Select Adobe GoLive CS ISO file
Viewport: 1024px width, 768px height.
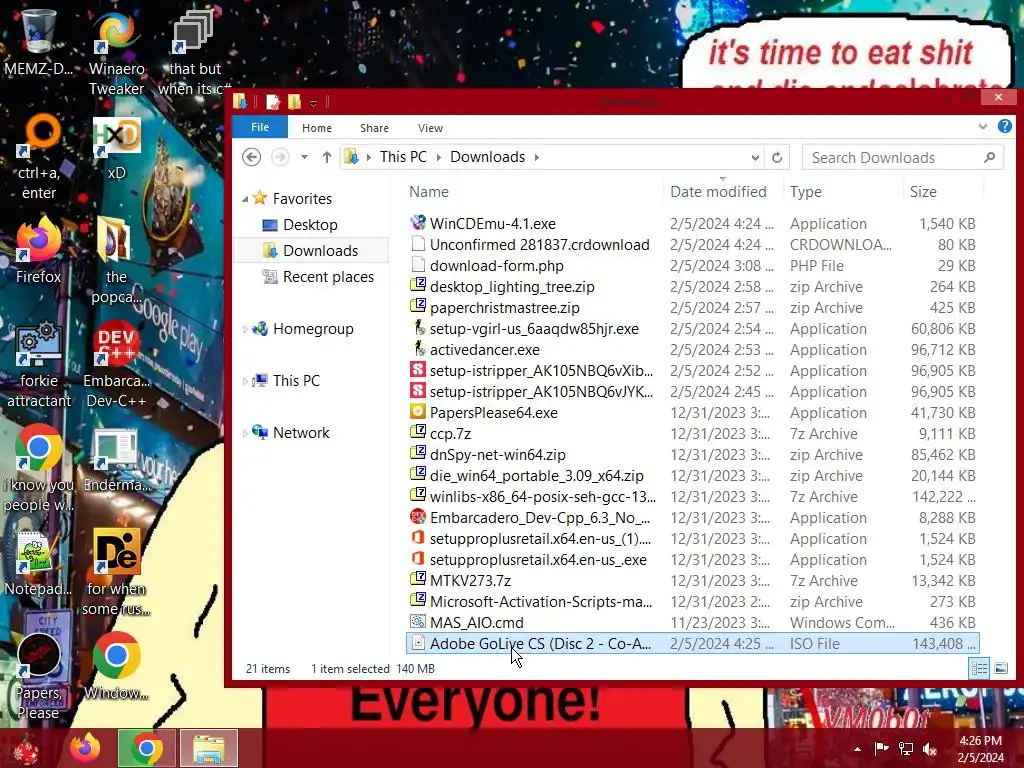click(692, 644)
